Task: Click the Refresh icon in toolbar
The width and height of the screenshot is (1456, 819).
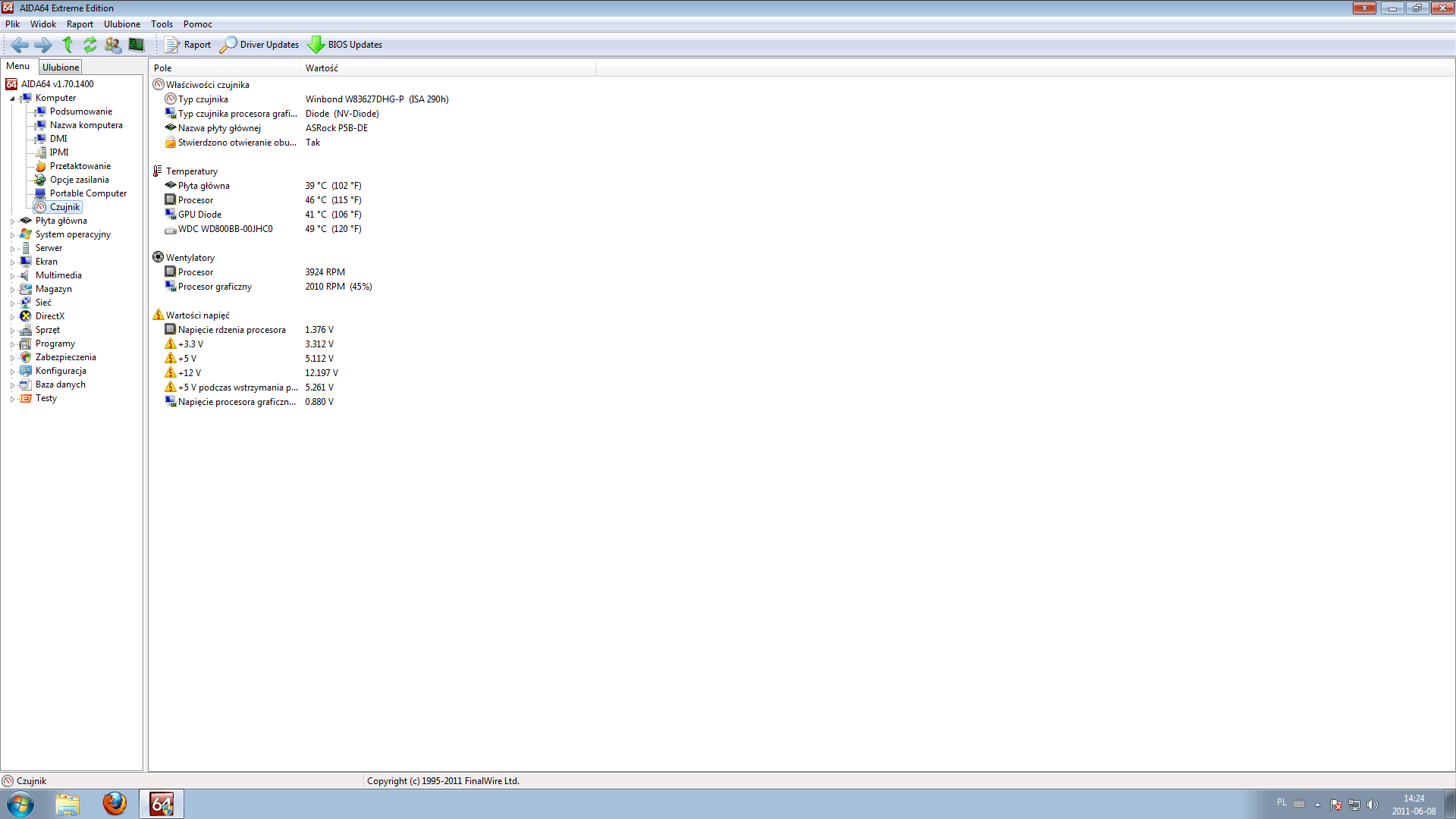Action: pyautogui.click(x=90, y=45)
